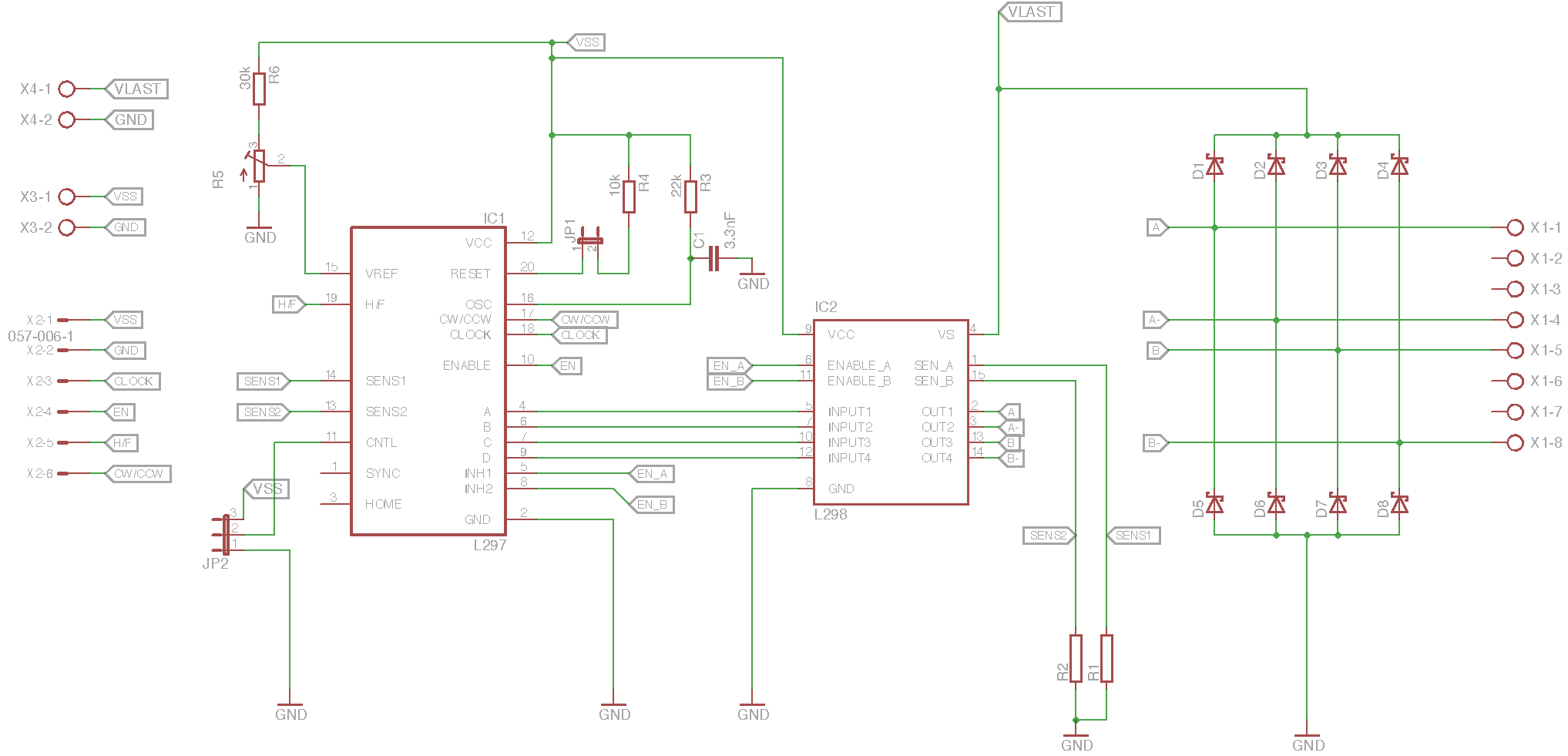This screenshot has height=756, width=1568.
Task: Click OSC pin name in IC1
Action: [x=478, y=304]
